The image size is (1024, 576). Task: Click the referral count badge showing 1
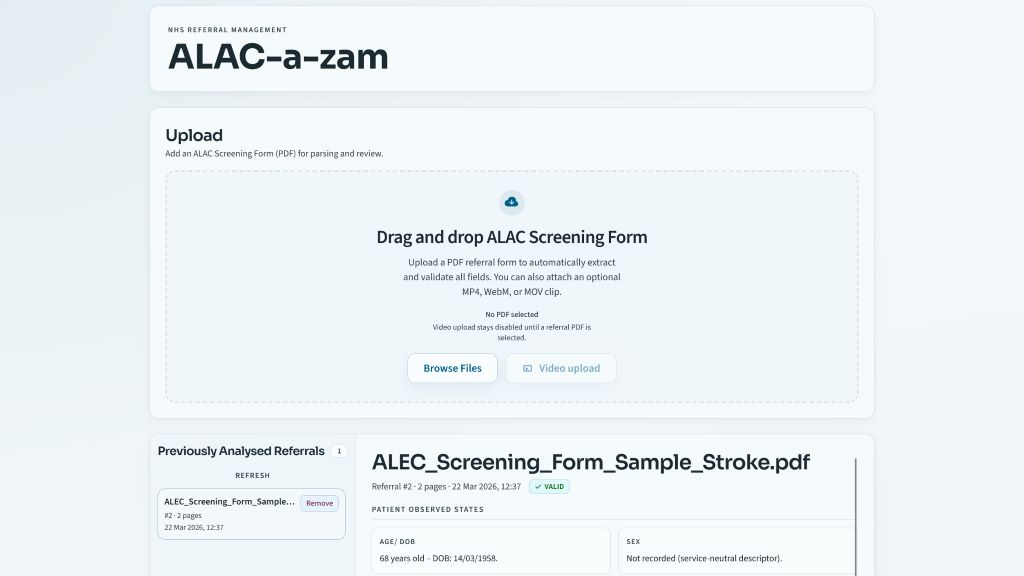[339, 451]
